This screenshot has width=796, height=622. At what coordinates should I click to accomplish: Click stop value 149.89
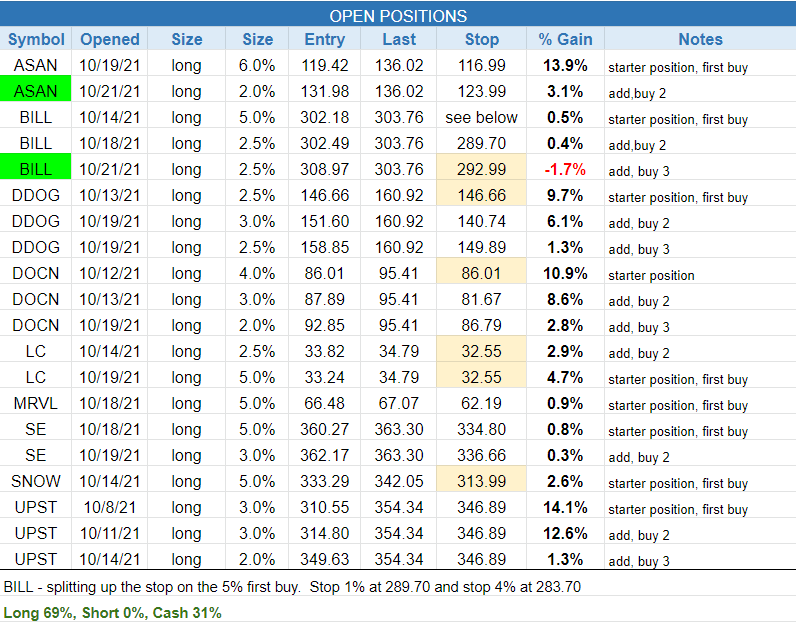tap(481, 247)
